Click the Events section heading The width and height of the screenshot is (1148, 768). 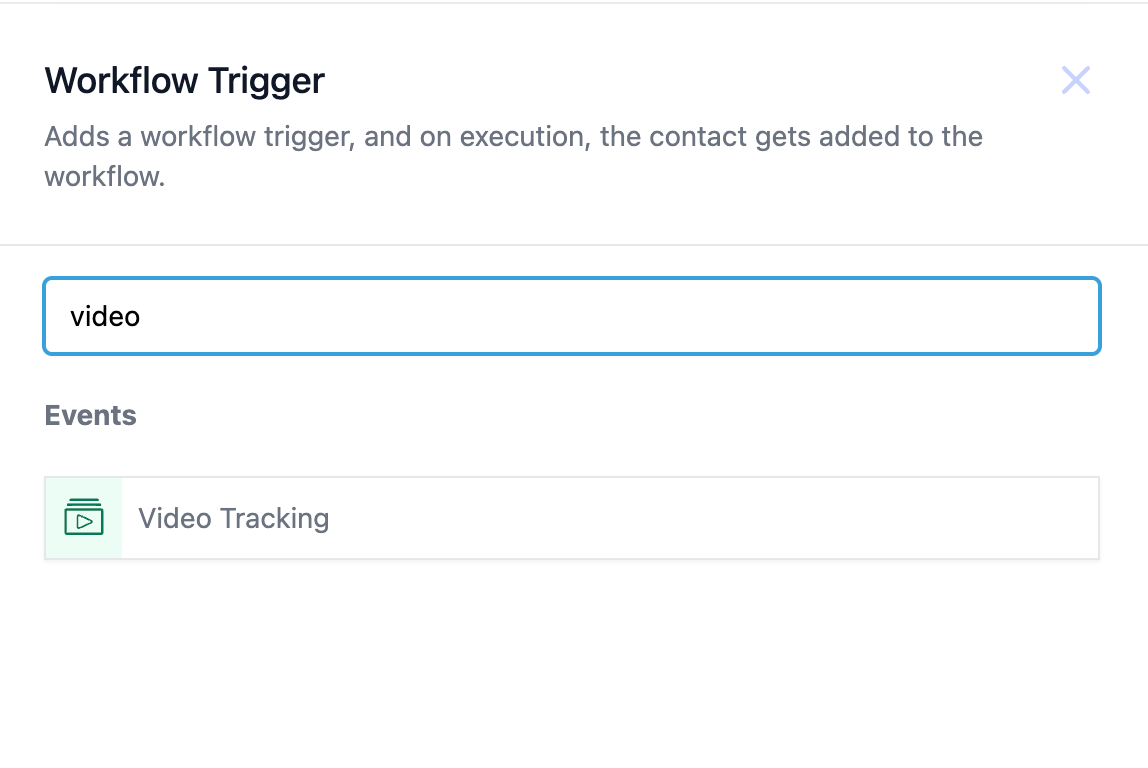click(90, 415)
